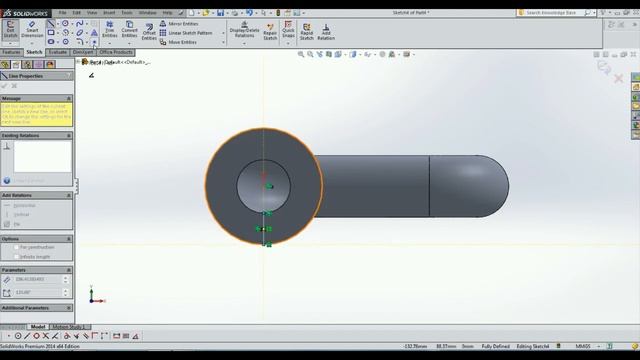Viewport: 640px width, 360px height.
Task: Open Linear Sketch Pattern dropdown arrow
Action: point(223,33)
